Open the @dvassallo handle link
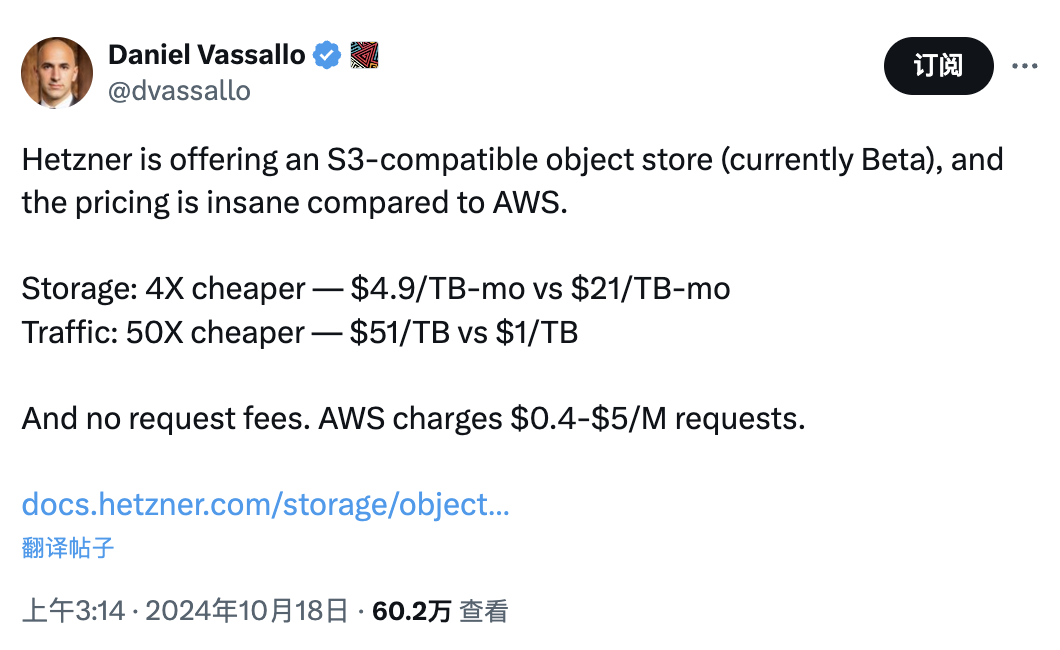The width and height of the screenshot is (1060, 650). coord(179,90)
